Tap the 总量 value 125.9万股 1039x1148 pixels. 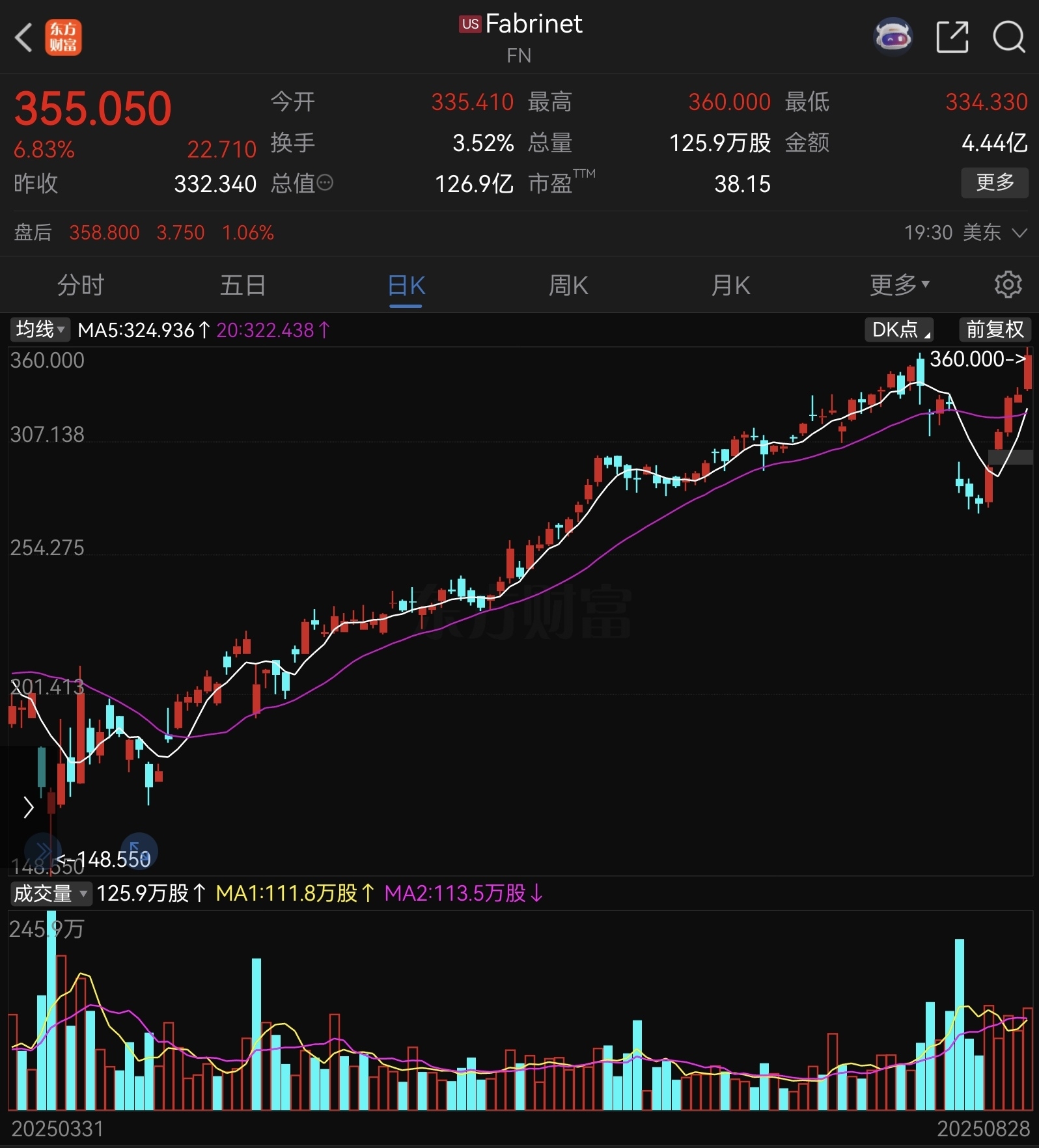[720, 143]
